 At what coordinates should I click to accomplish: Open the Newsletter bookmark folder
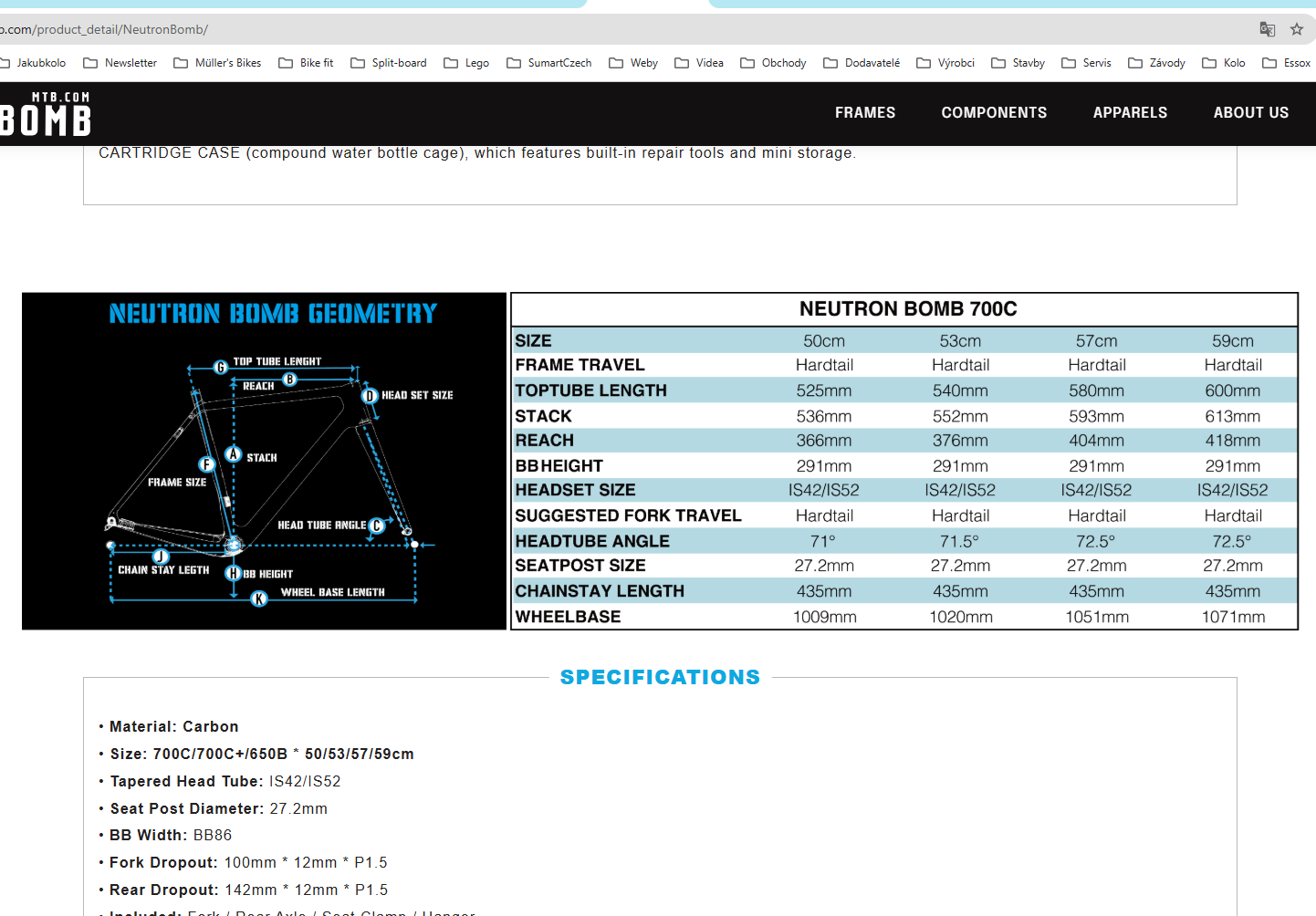point(120,63)
